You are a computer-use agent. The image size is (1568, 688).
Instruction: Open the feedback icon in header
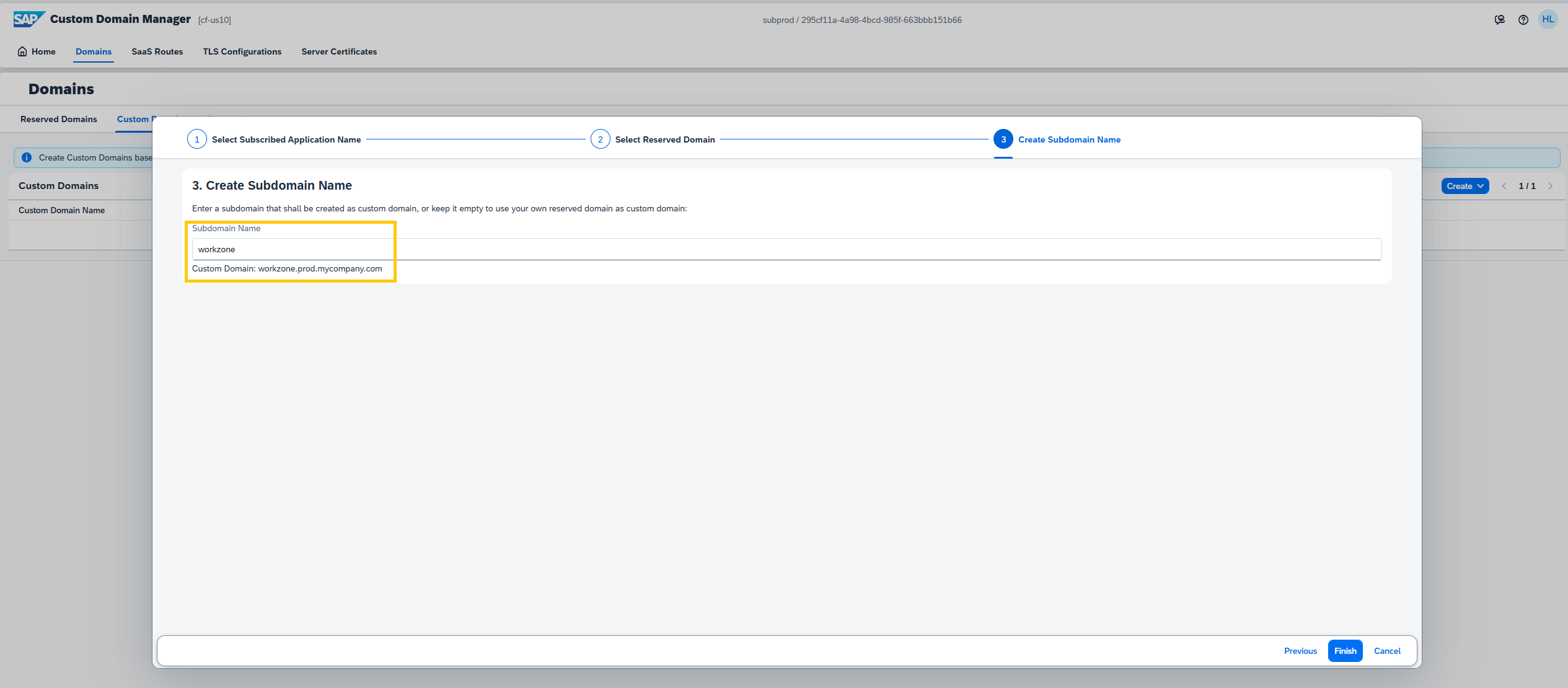1500,20
